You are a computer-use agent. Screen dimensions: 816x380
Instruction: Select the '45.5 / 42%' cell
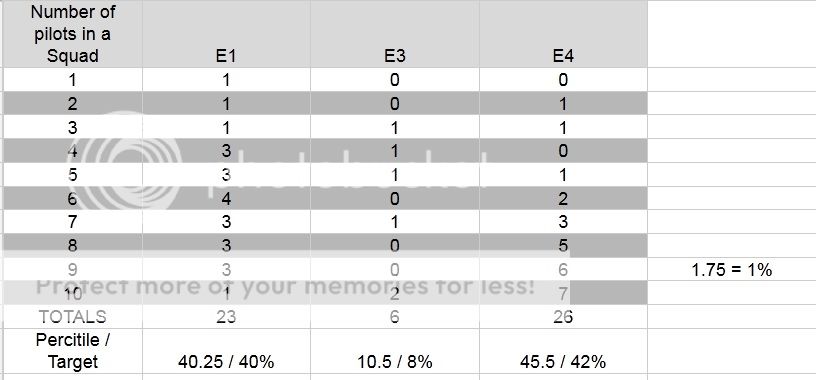tap(563, 351)
